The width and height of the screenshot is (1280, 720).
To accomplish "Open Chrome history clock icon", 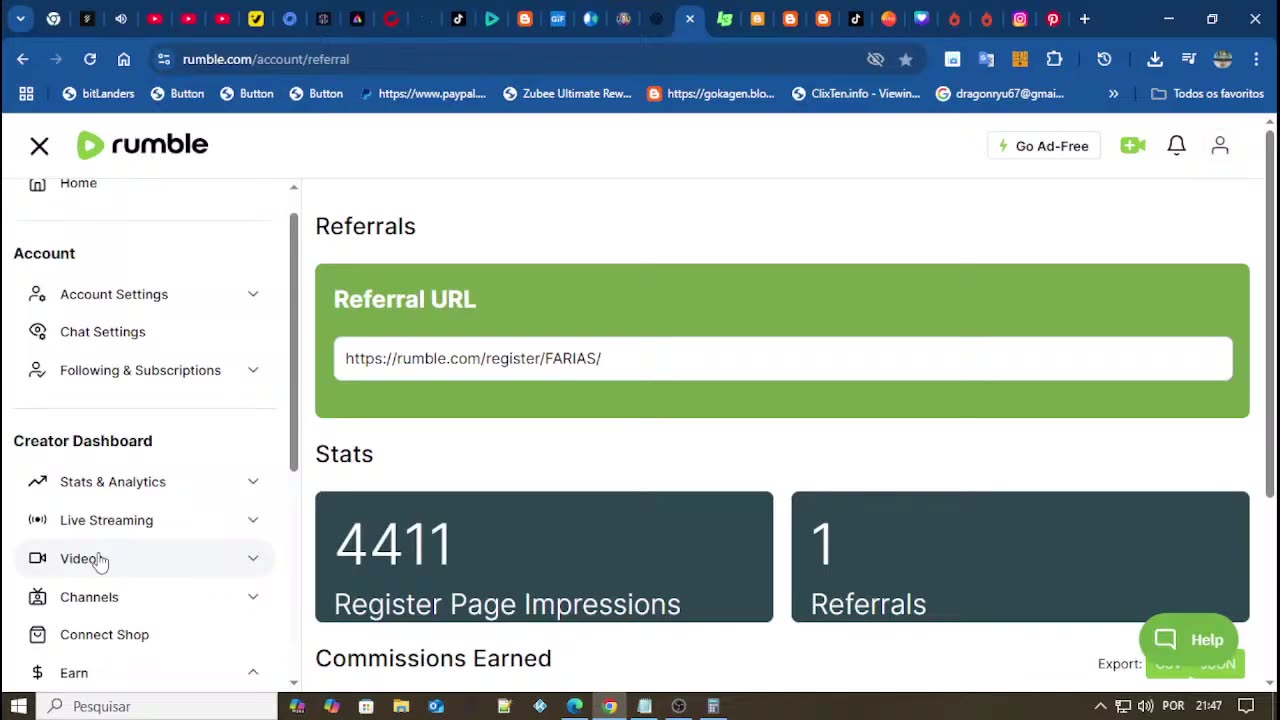I will tap(1104, 59).
